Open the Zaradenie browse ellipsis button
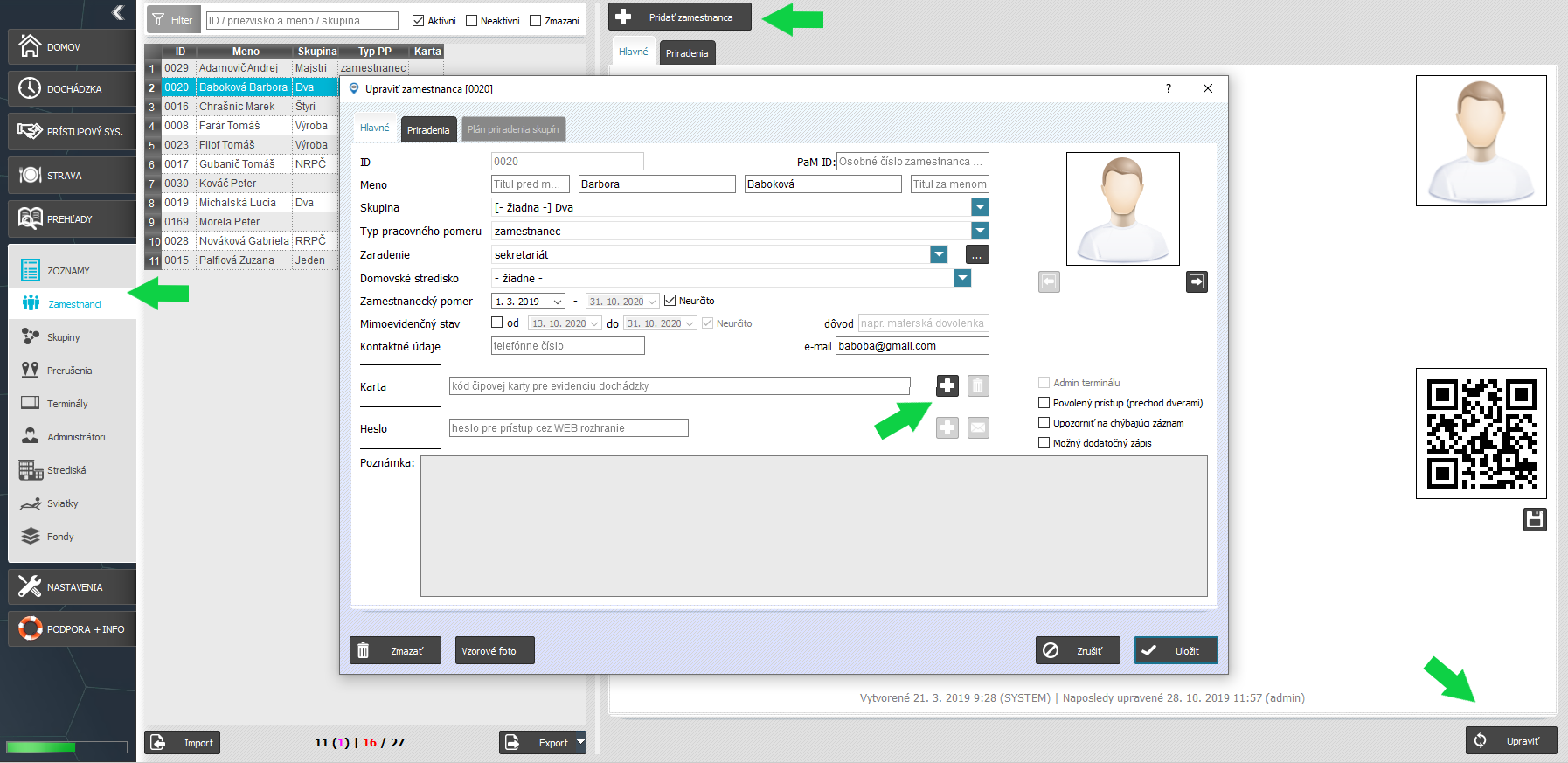Viewport: 1568px width, 763px height. click(977, 254)
